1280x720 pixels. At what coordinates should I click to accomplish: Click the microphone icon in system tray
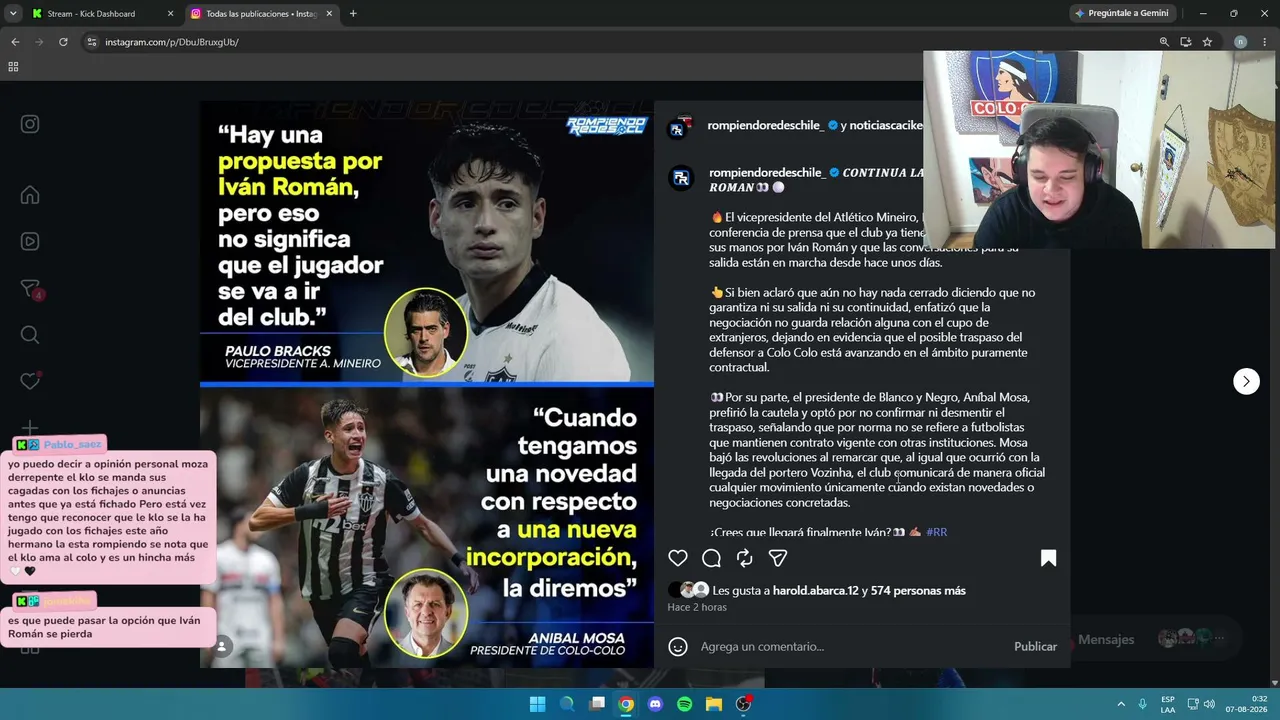click(1142, 704)
